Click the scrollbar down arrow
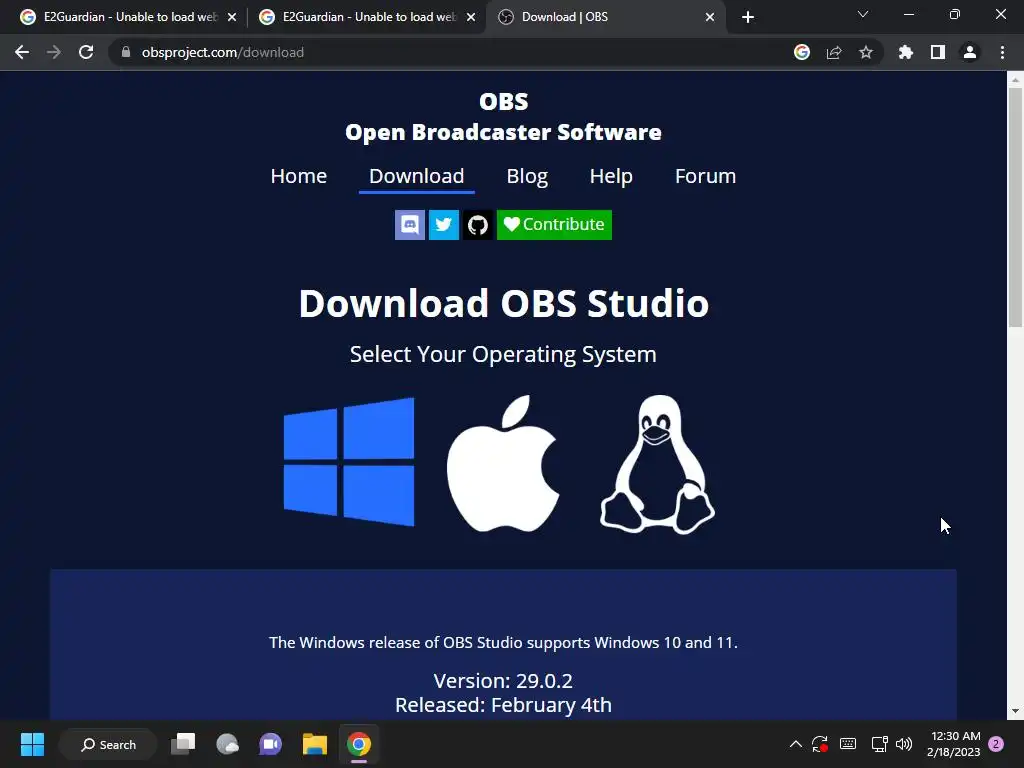 point(1015,711)
